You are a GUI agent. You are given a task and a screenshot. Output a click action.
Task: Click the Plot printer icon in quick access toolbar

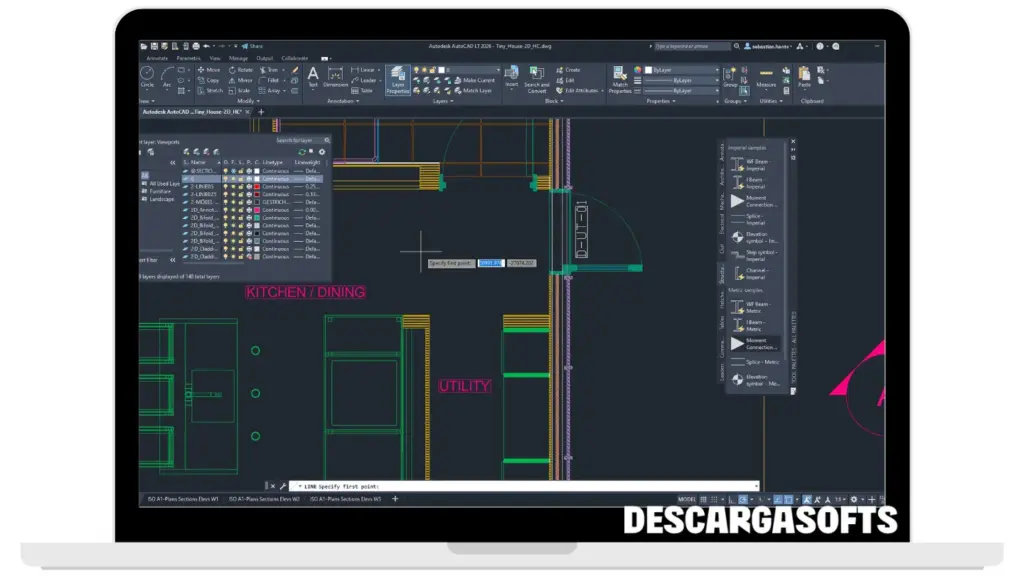[x=195, y=46]
